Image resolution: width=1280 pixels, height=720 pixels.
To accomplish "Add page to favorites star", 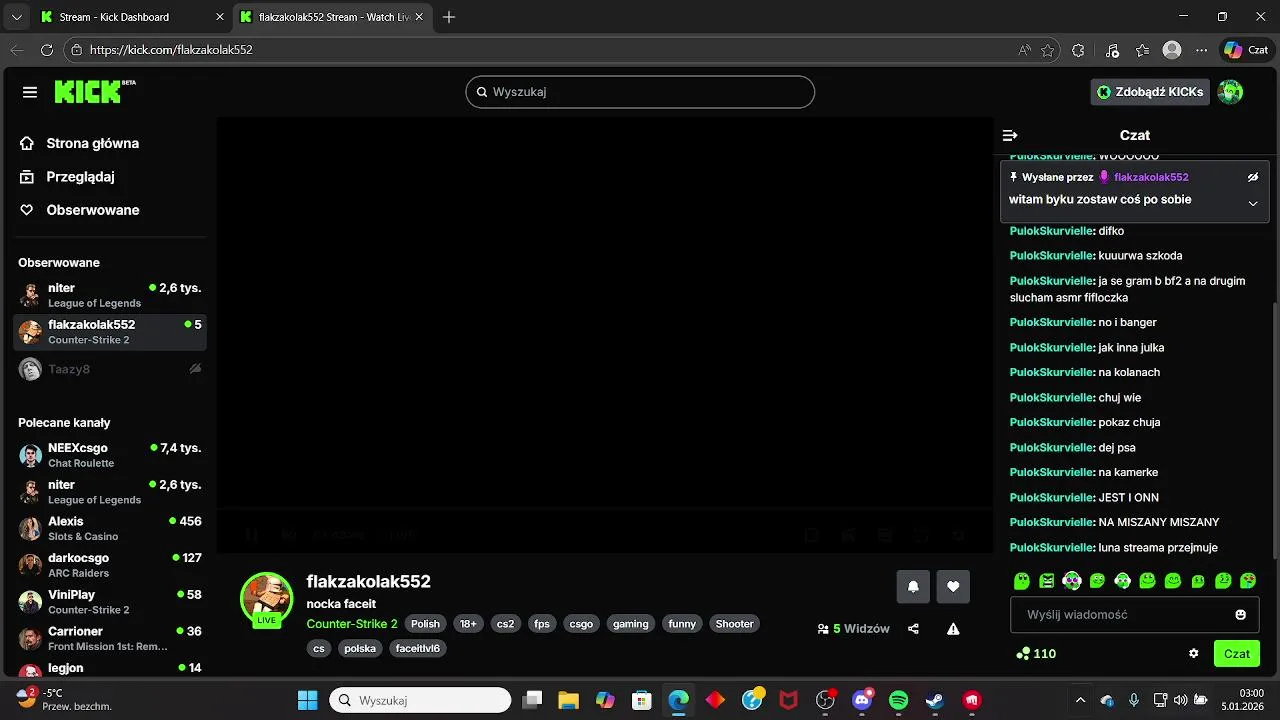I will 1048,50.
